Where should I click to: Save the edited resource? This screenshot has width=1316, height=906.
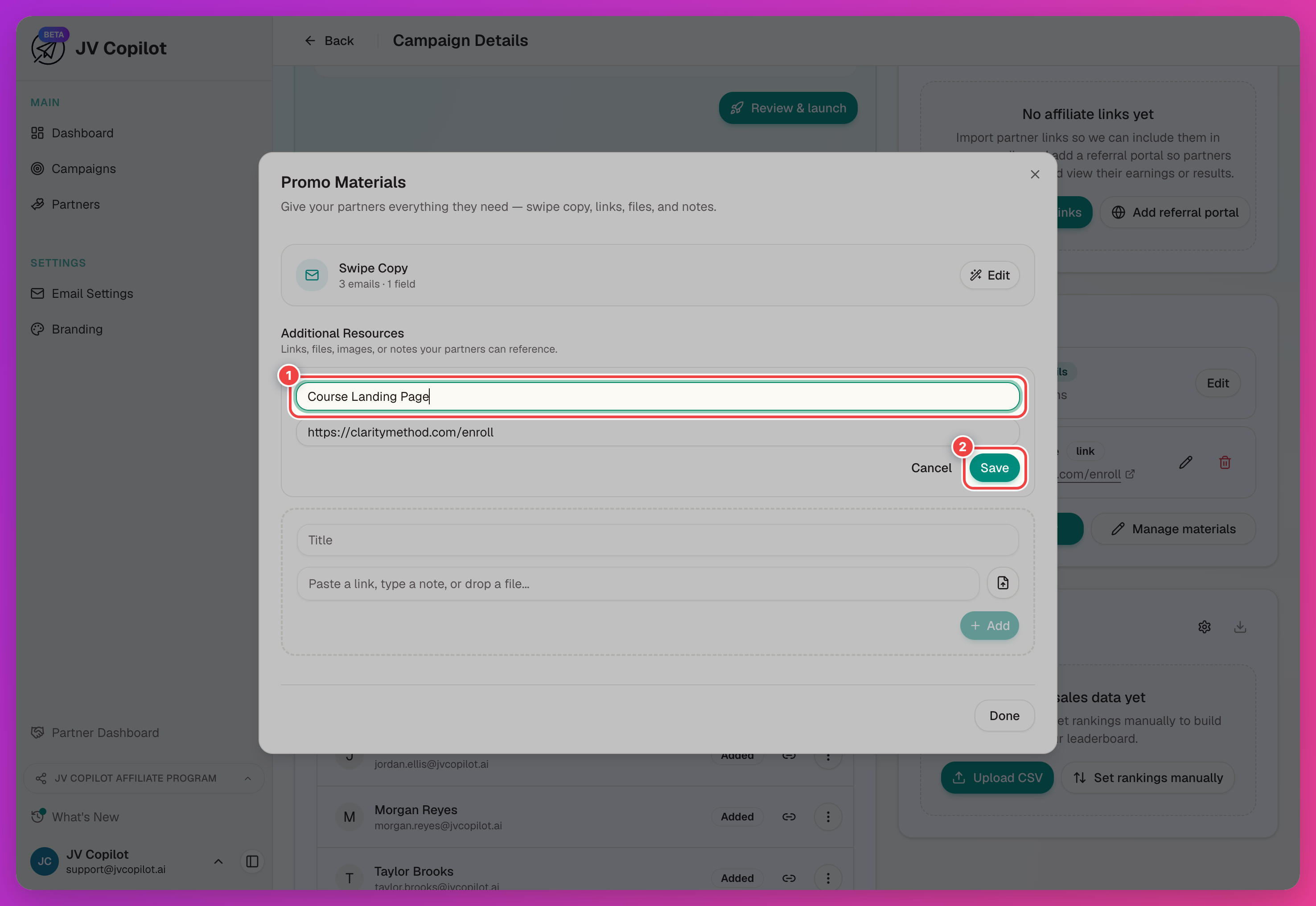994,468
